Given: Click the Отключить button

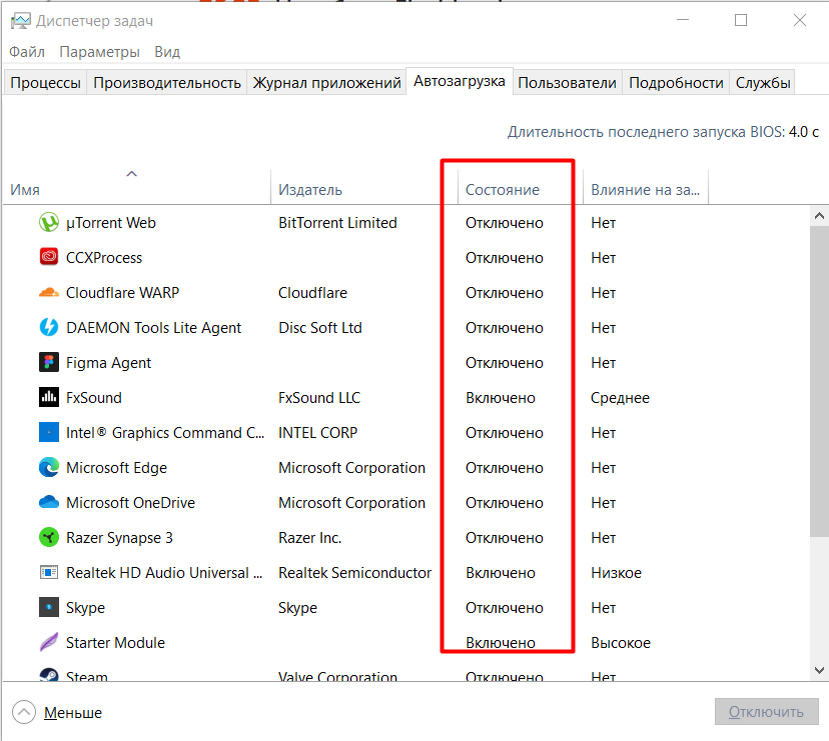Looking at the screenshot, I should 767,712.
